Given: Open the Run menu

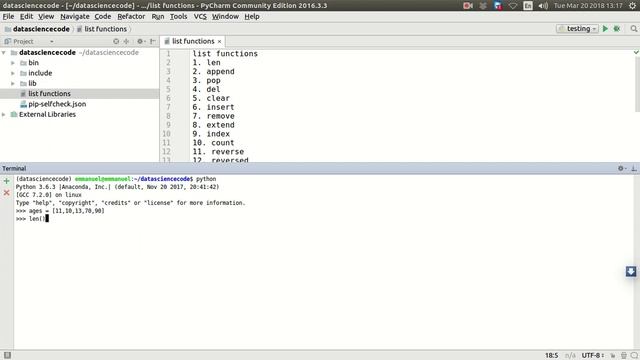Looking at the screenshot, I should click(x=158, y=16).
